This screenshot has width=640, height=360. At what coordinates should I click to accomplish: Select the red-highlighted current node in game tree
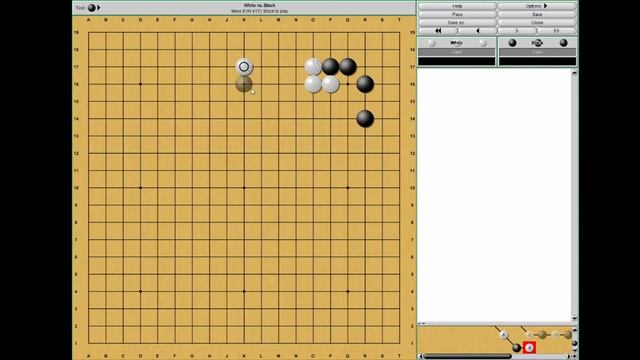[x=529, y=348]
